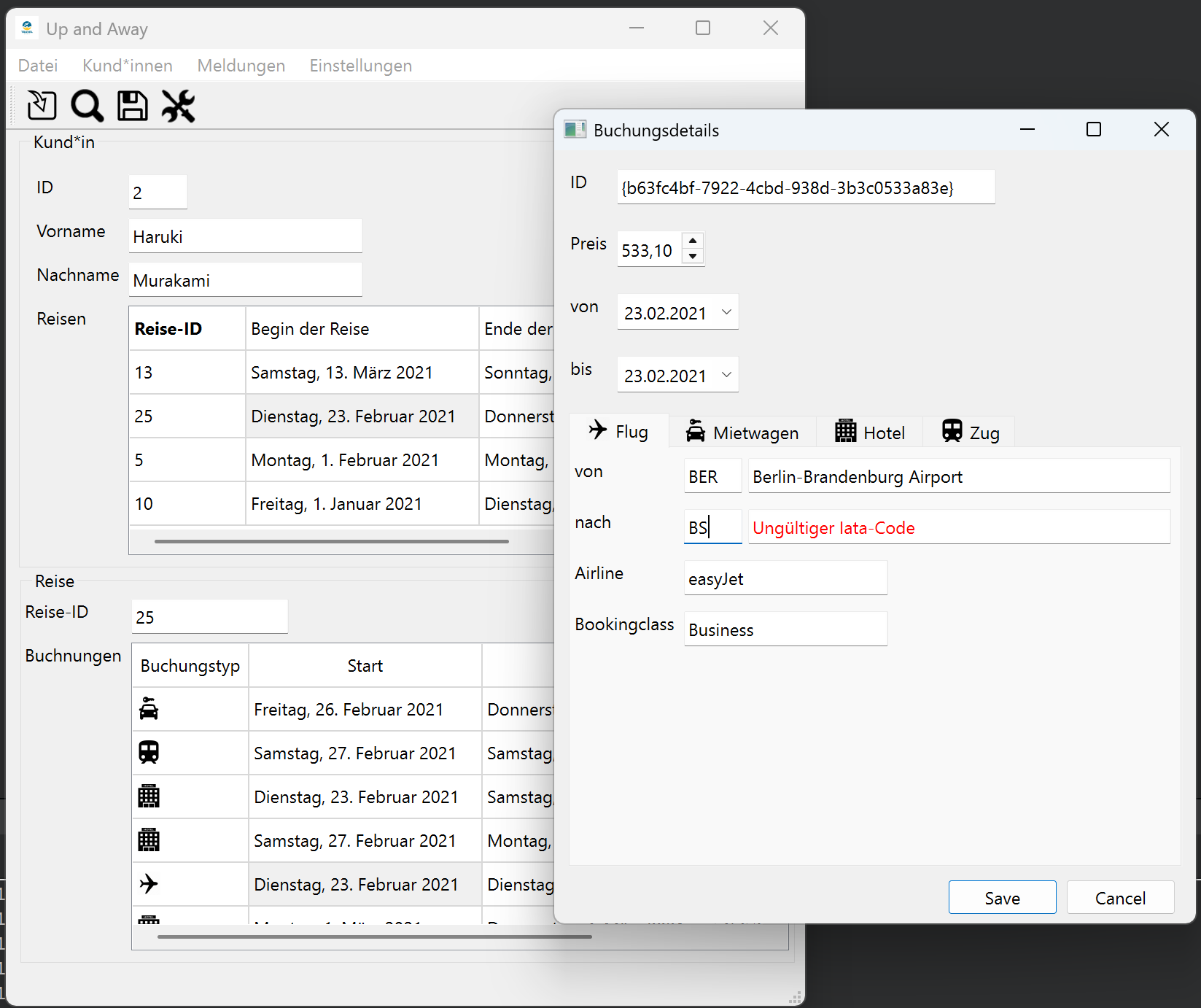Image resolution: width=1201 pixels, height=1008 pixels.
Task: Click the floppy disk save toolbar icon
Action: [133, 105]
